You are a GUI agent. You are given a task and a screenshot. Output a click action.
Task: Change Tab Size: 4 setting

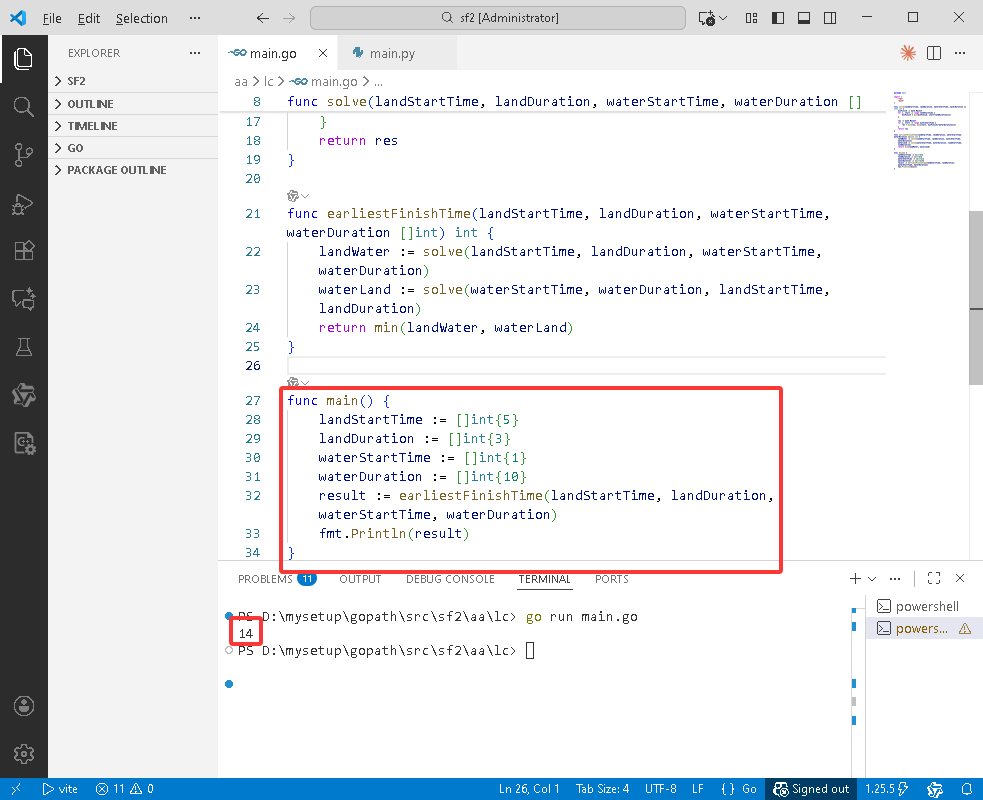click(x=602, y=789)
